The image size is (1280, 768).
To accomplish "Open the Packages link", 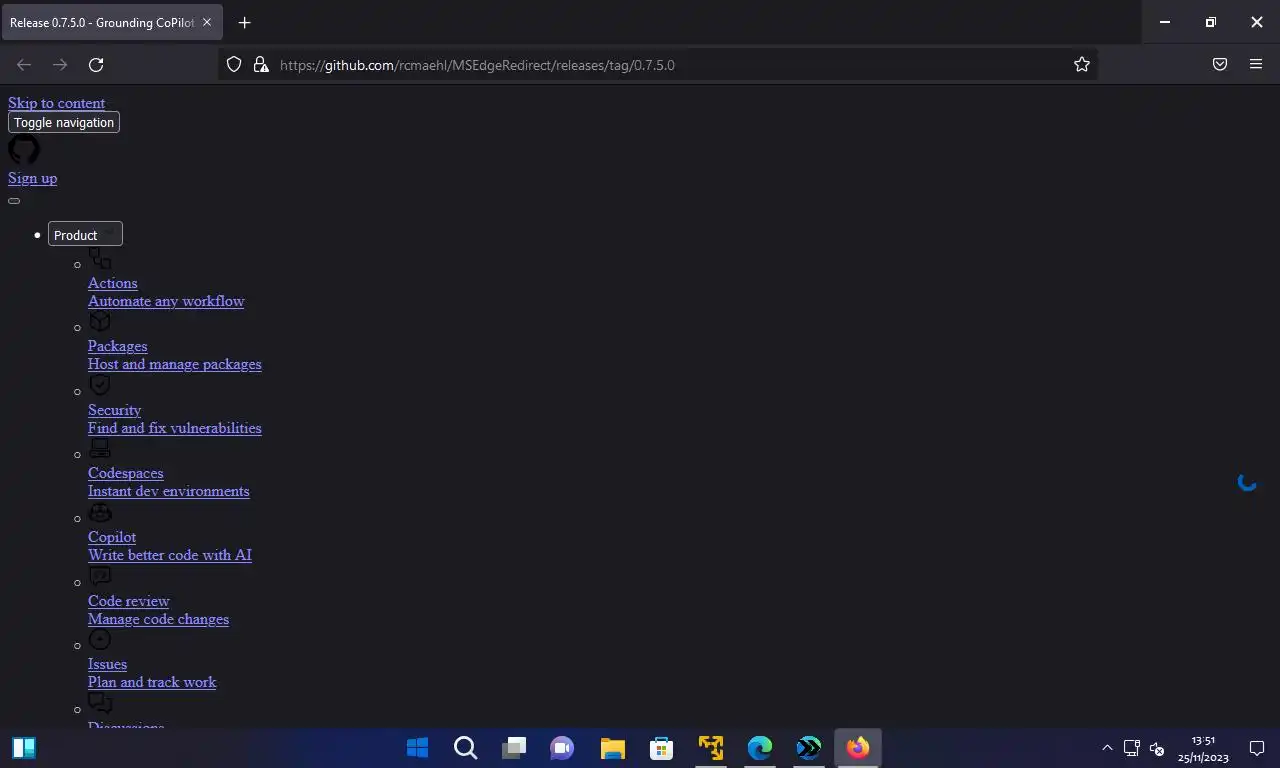I will pyautogui.click(x=117, y=346).
